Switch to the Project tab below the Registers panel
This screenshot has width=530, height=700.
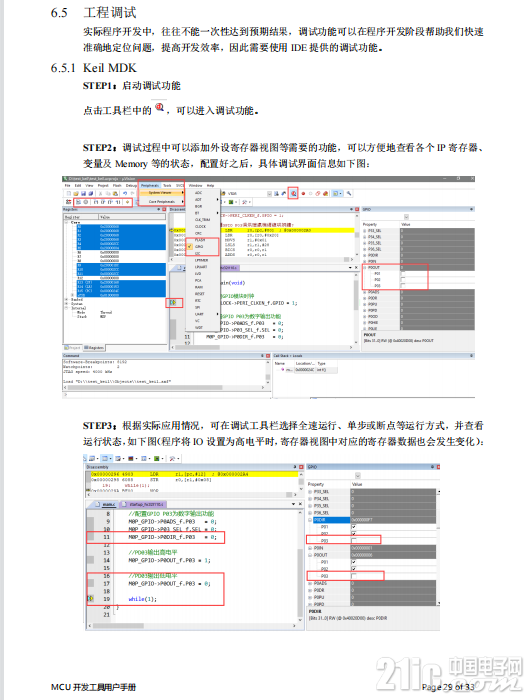click(72, 348)
